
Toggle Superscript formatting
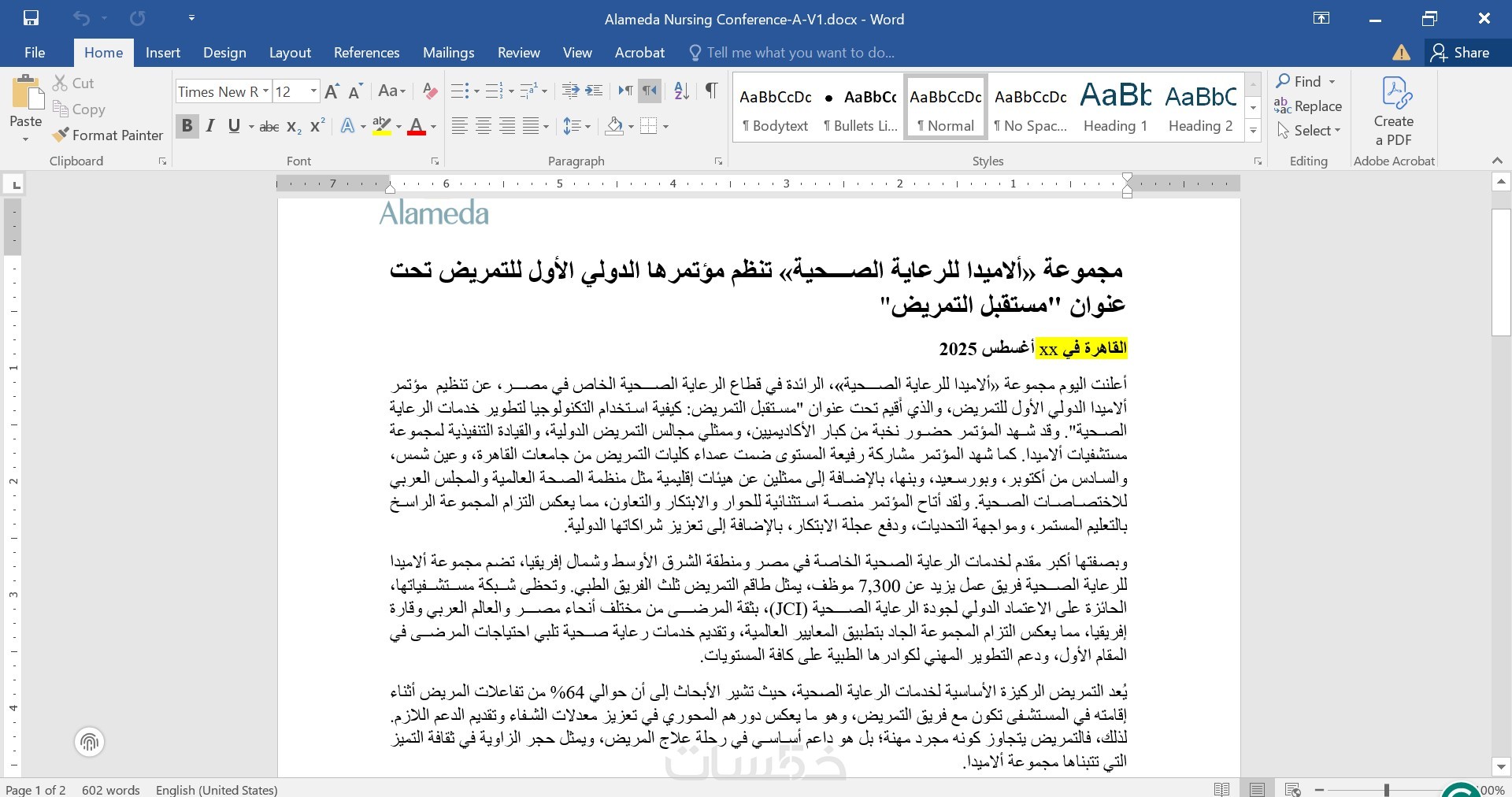click(x=317, y=126)
